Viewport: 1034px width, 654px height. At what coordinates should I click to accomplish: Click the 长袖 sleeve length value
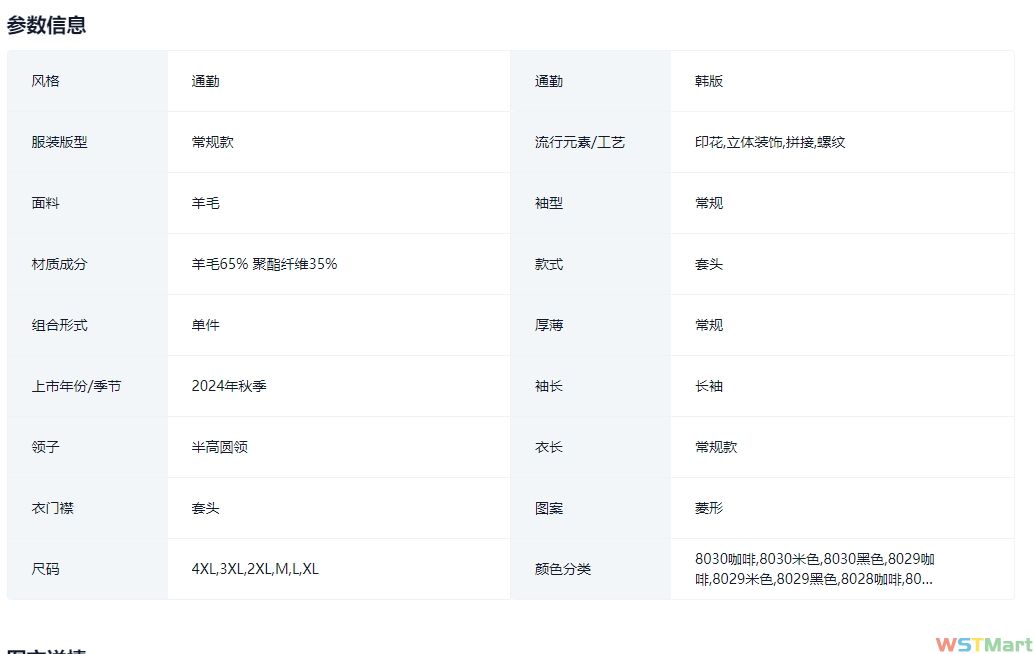click(709, 386)
